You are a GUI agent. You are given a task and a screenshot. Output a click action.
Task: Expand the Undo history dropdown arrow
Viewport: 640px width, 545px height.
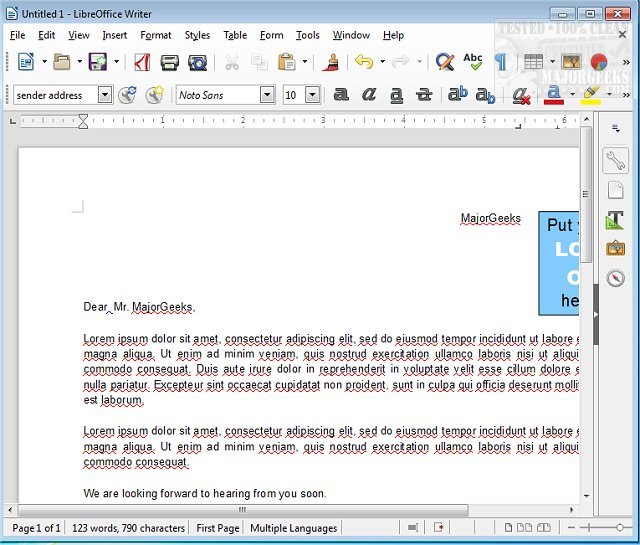[382, 62]
